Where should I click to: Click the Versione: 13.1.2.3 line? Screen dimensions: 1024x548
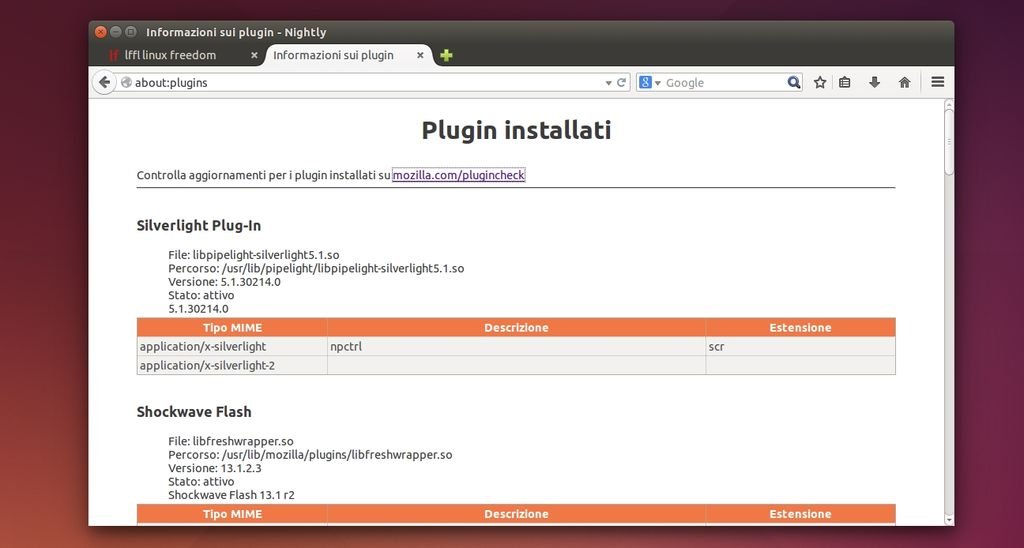point(215,468)
